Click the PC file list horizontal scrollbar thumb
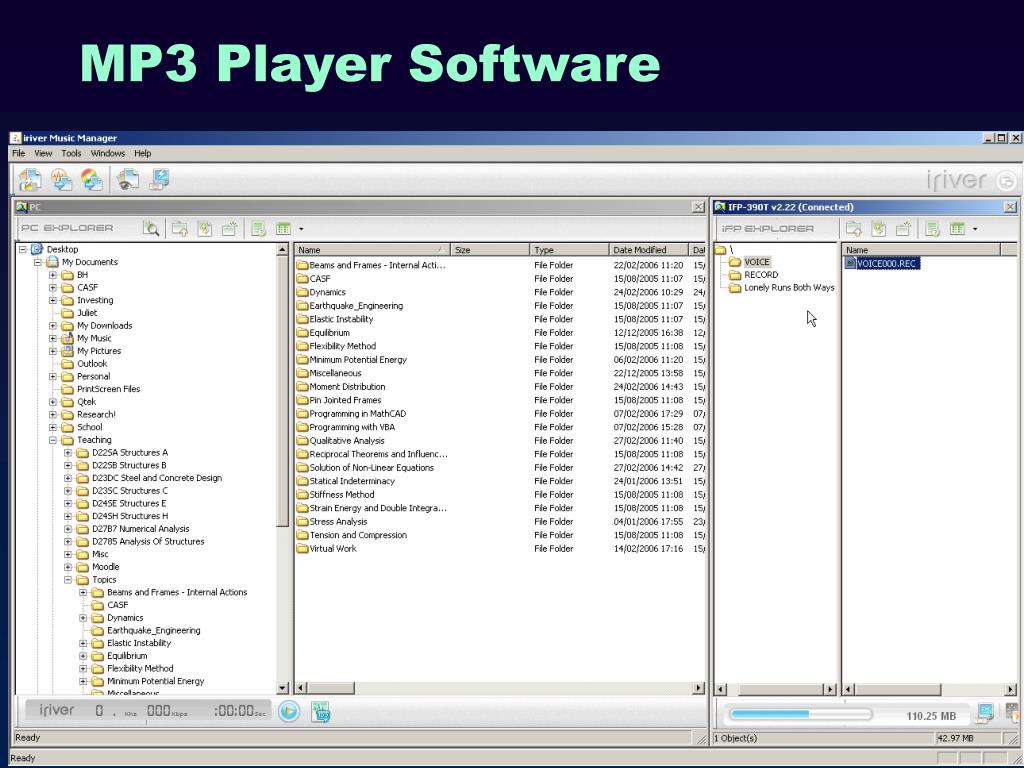Screen dimensions: 1024x768 point(331,688)
